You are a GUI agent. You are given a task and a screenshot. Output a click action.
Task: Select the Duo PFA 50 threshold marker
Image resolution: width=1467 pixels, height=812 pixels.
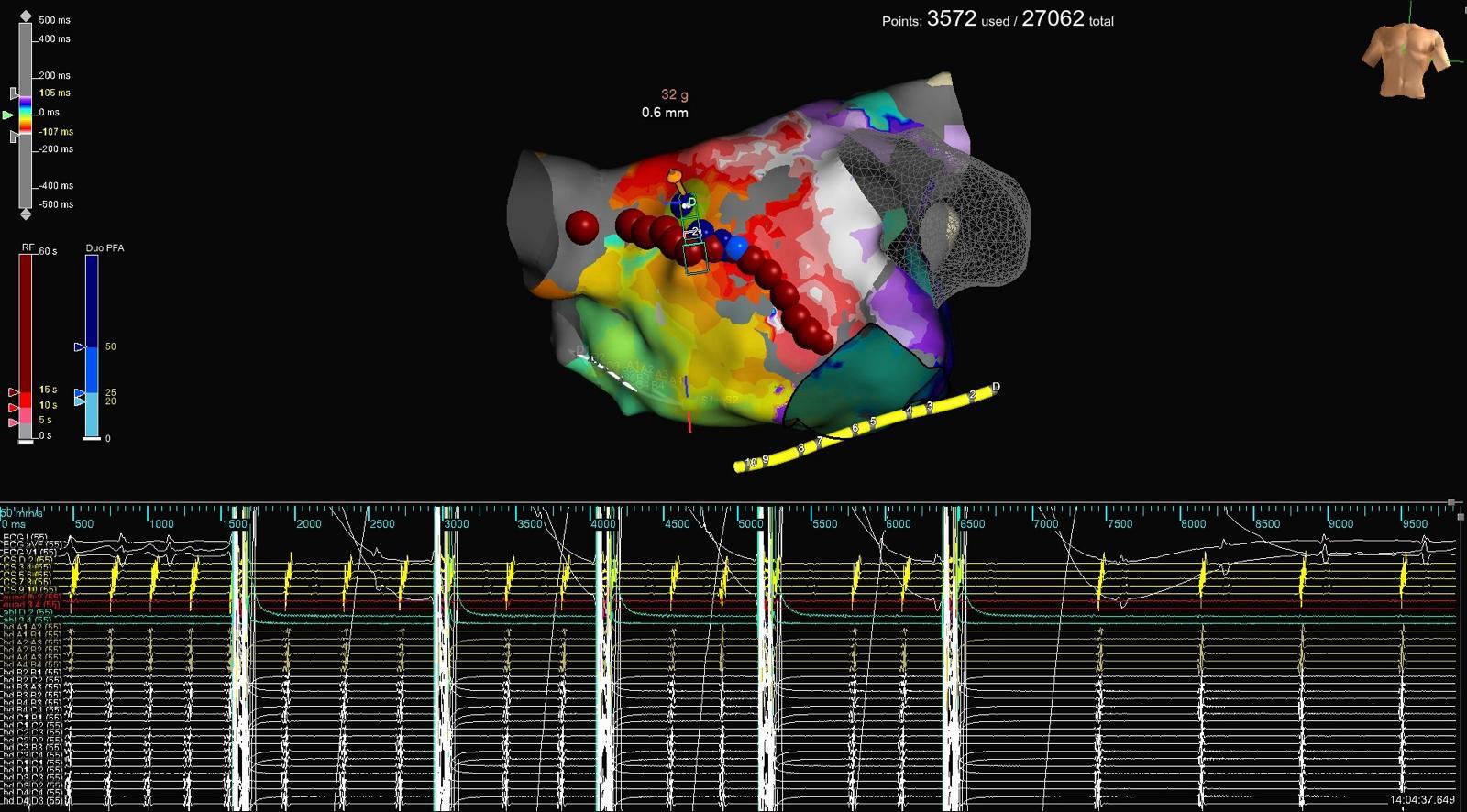(80, 347)
